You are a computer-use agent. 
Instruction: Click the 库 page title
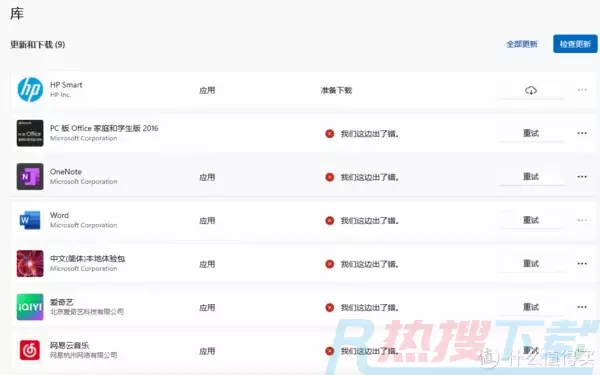(x=17, y=13)
